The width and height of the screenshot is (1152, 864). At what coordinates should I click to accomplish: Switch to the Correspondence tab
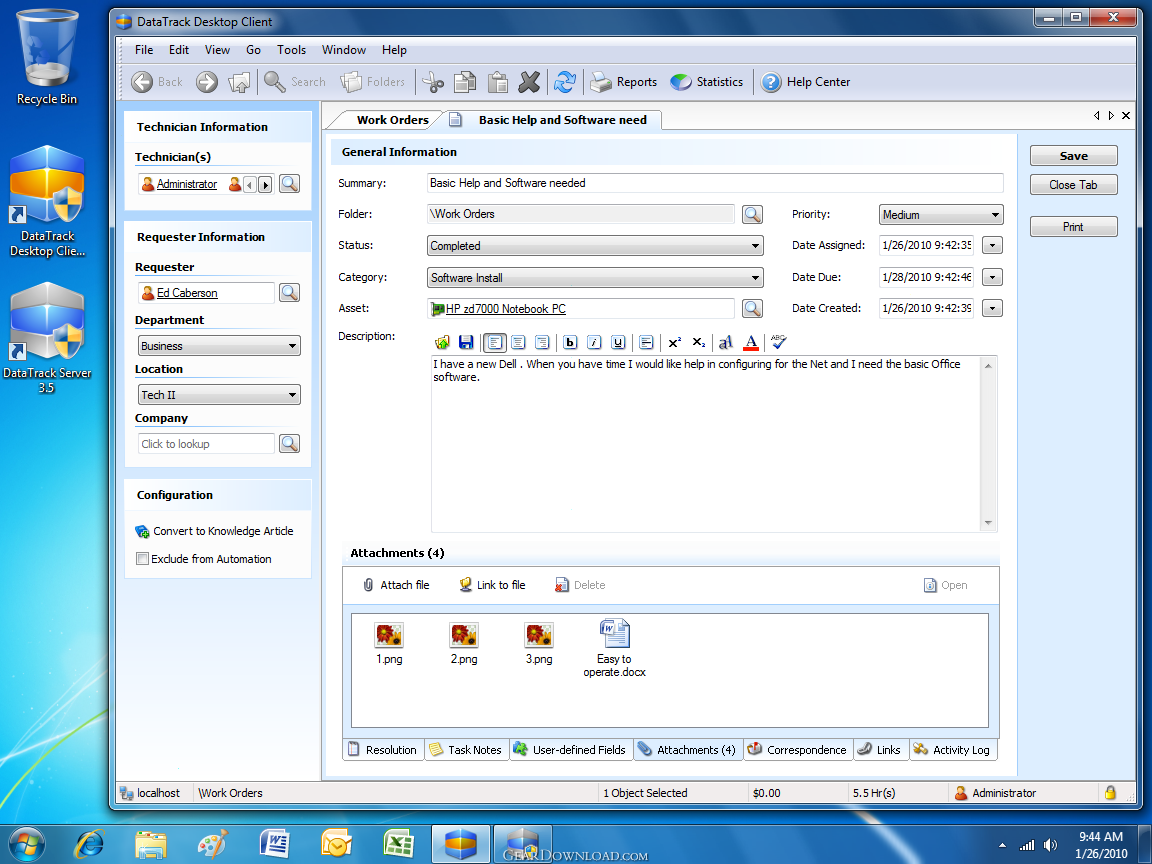click(x=797, y=749)
